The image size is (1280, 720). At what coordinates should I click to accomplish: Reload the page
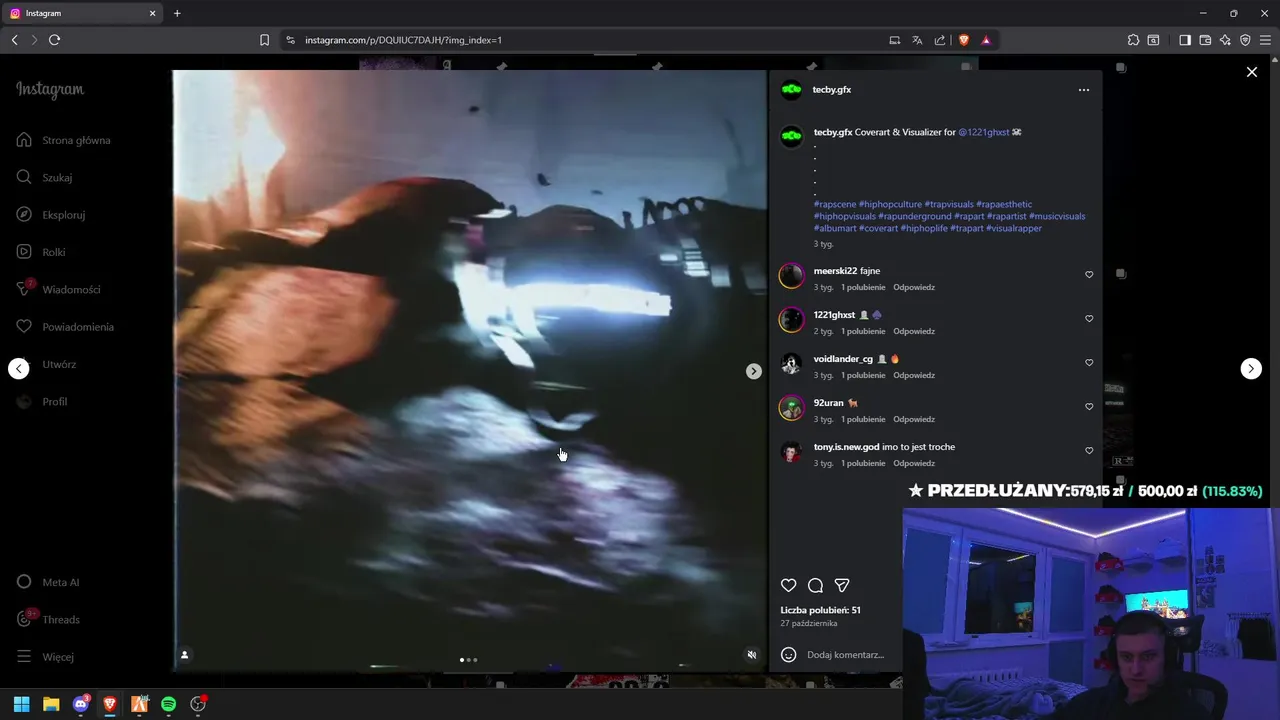tap(54, 40)
